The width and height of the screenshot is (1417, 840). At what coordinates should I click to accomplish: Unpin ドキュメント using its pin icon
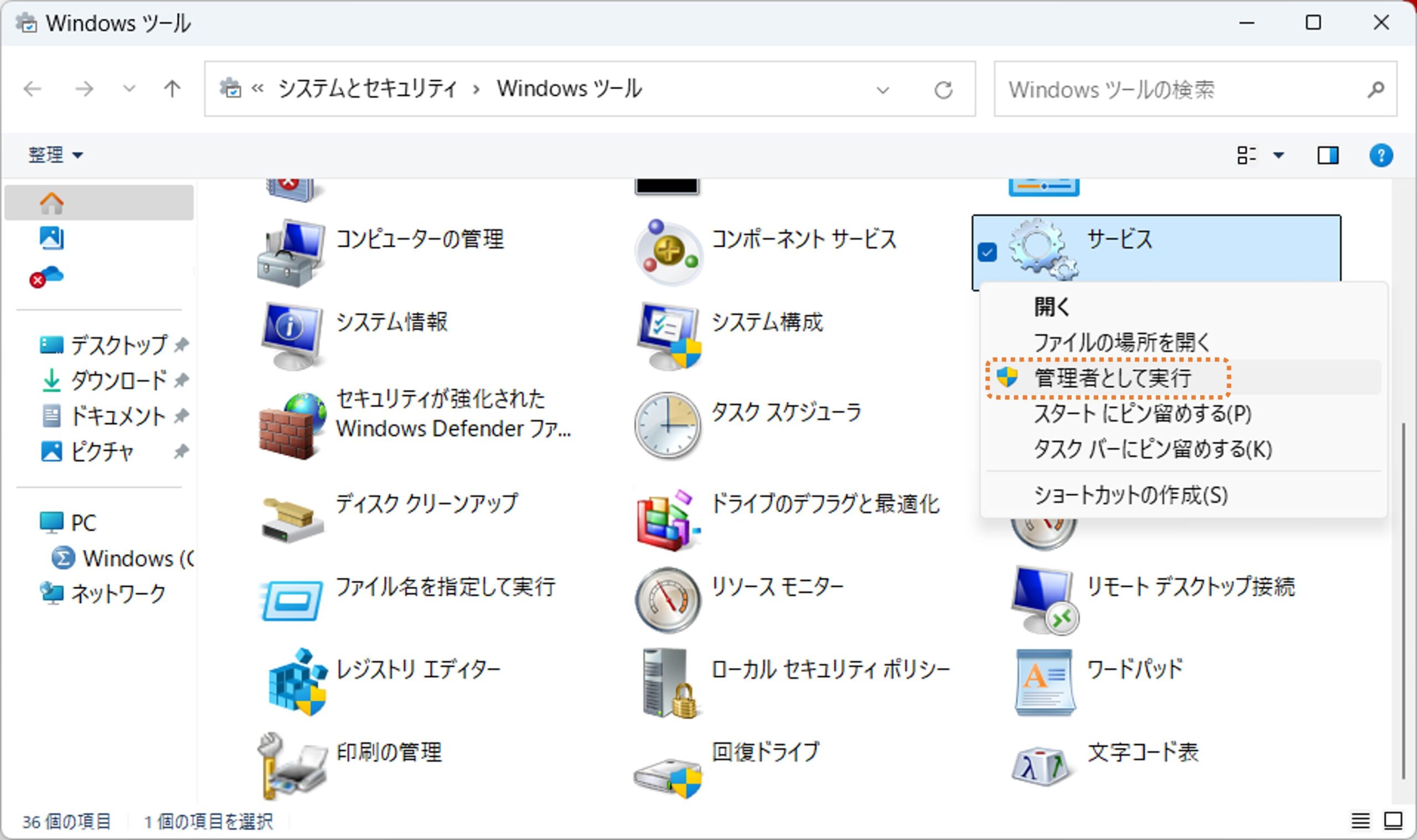180,416
